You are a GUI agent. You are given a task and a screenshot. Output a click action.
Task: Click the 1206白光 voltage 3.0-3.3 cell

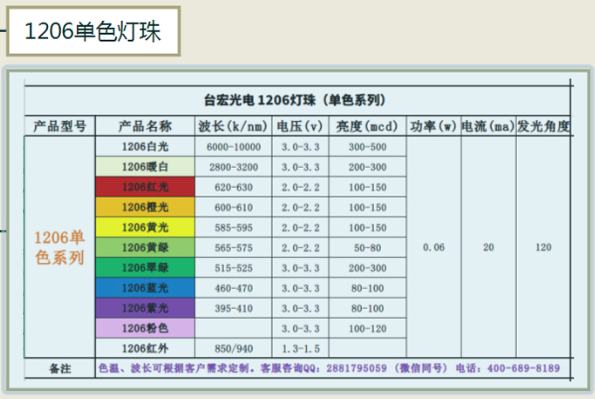(301, 147)
